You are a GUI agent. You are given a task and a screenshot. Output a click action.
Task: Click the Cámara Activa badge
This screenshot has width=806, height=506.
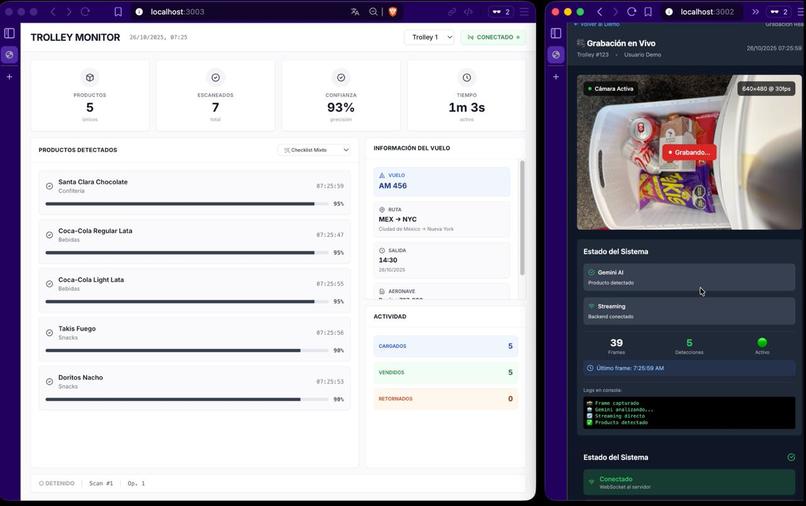pyautogui.click(x=610, y=89)
